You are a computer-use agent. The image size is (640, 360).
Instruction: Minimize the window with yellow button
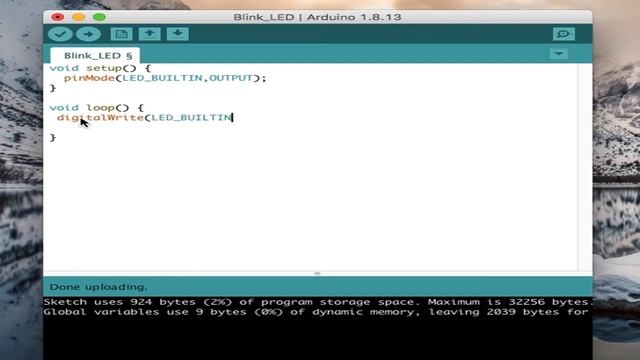coord(78,17)
